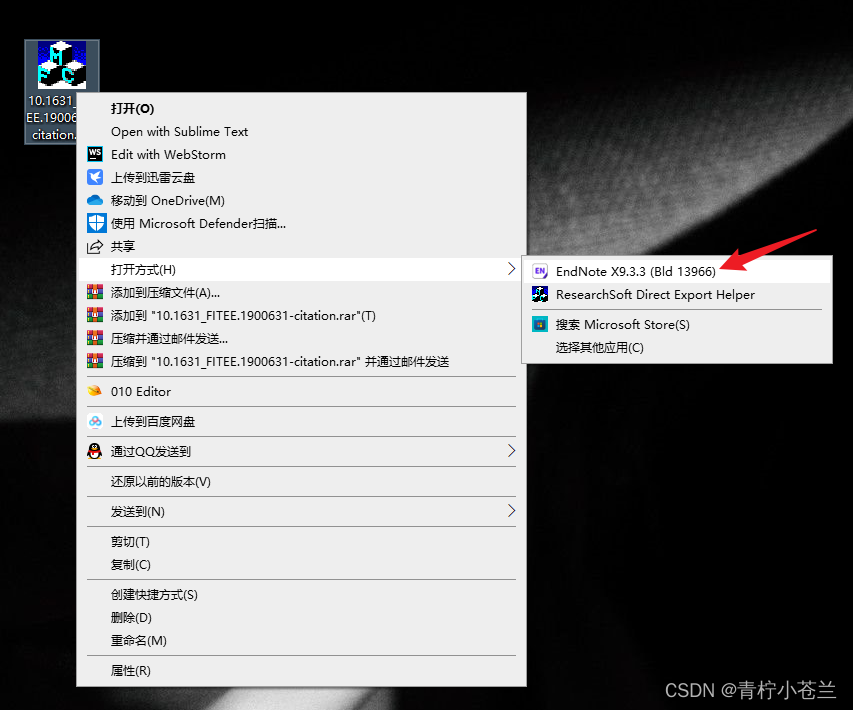The image size is (853, 710).
Task: Click the share arrow icon next to 共享
Action: click(95, 246)
